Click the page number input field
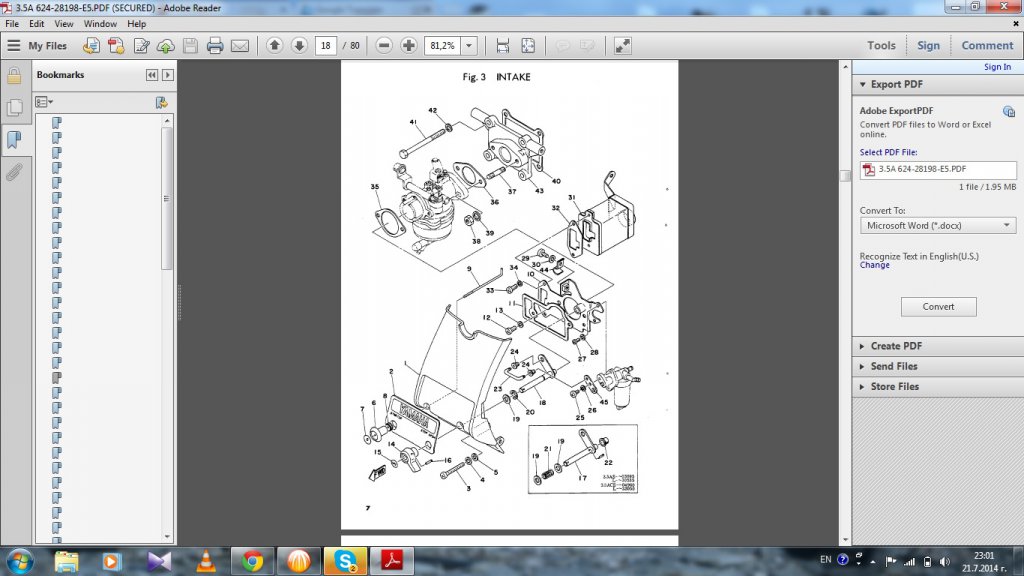Viewport: 1024px width, 576px height. pos(326,46)
